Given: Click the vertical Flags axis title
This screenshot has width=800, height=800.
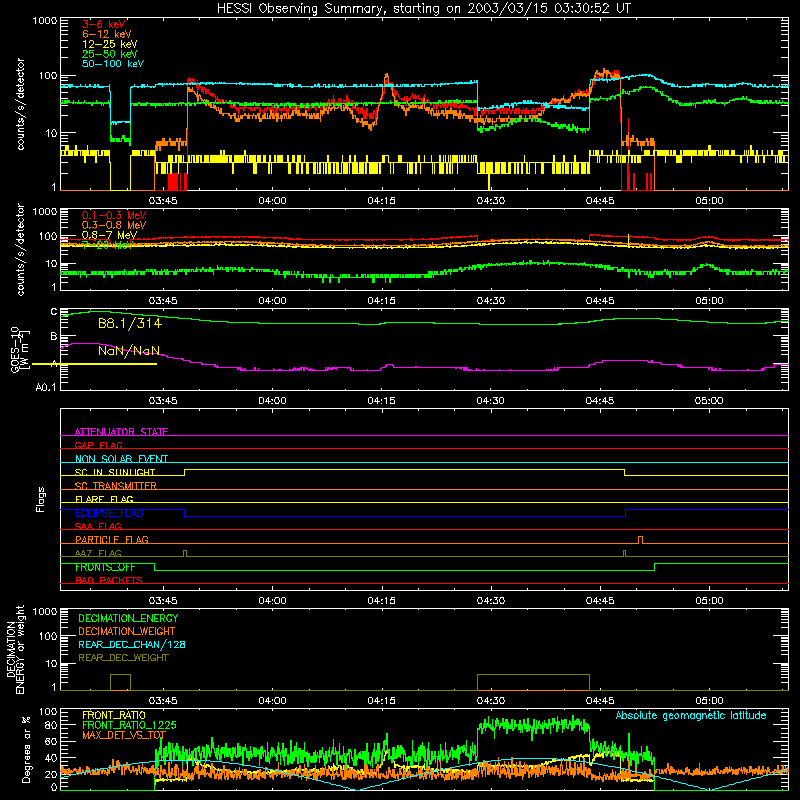Looking at the screenshot, I should 41,499.
